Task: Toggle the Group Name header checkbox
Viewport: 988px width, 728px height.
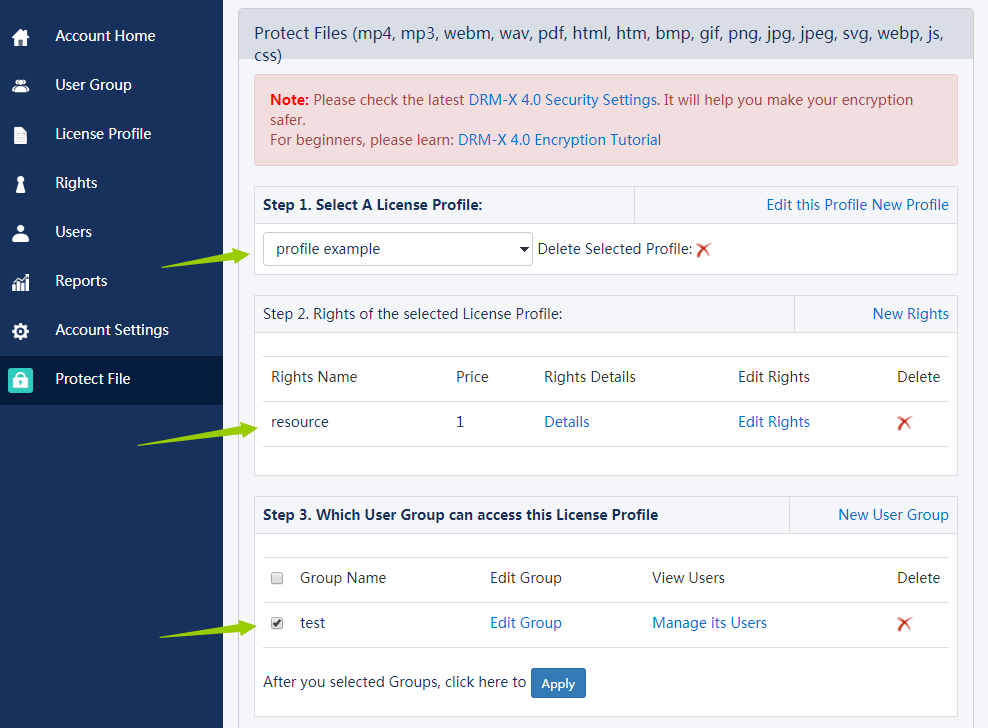Action: click(x=277, y=577)
